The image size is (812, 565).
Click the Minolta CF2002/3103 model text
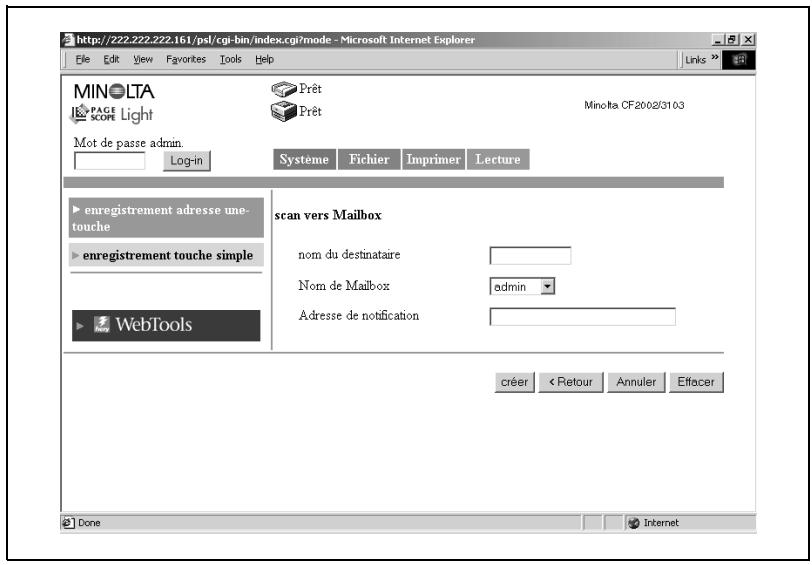(x=634, y=106)
